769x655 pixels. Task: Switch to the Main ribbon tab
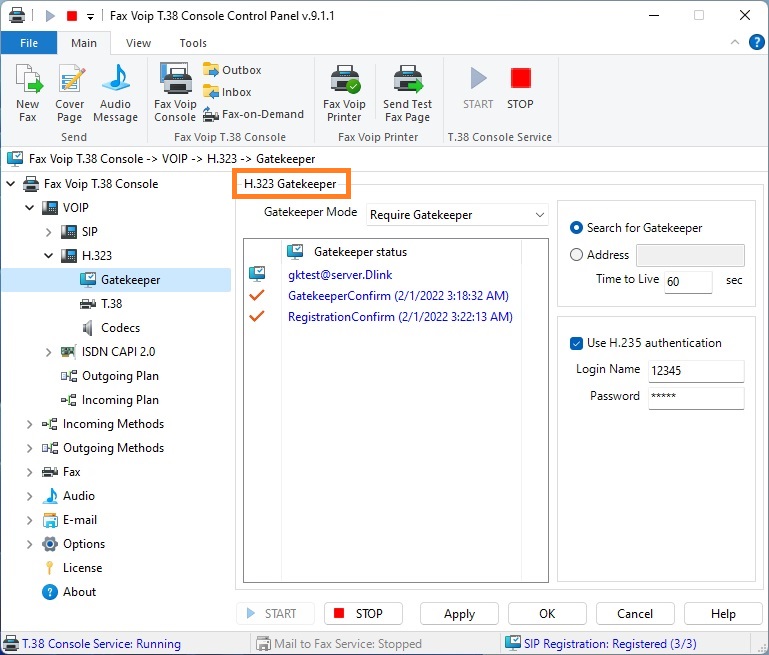(84, 43)
